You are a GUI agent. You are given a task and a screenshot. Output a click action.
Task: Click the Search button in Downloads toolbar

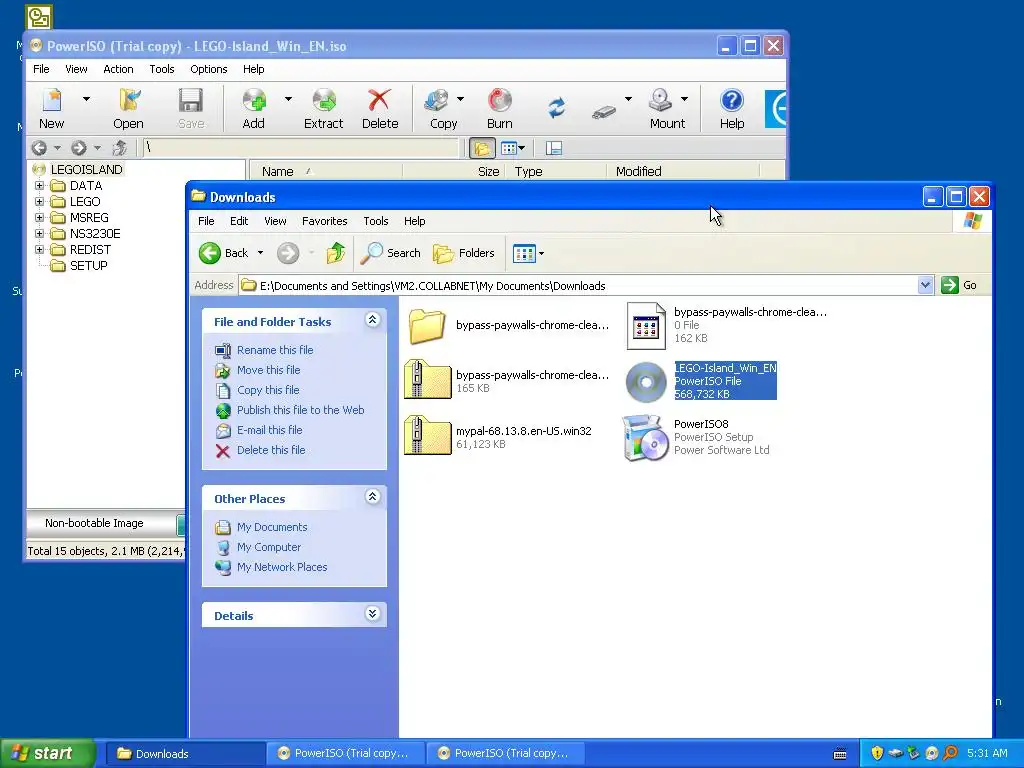pos(391,253)
